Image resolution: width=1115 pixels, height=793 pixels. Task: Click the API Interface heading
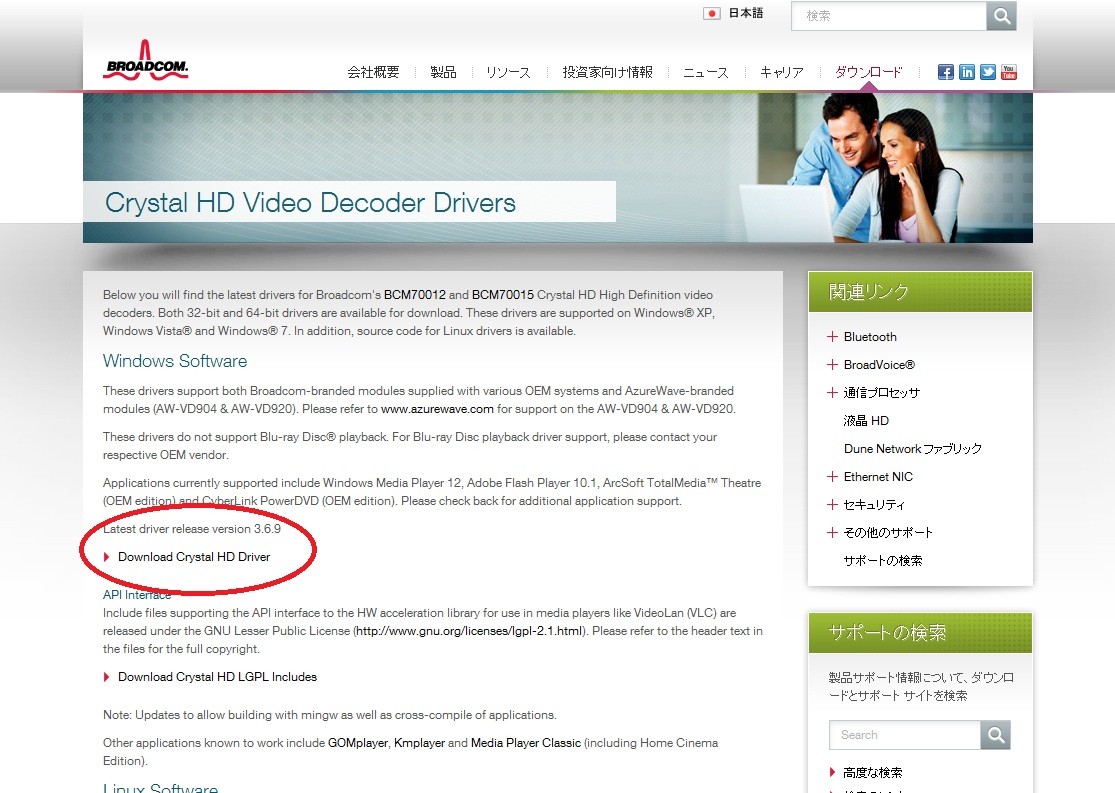pos(137,595)
